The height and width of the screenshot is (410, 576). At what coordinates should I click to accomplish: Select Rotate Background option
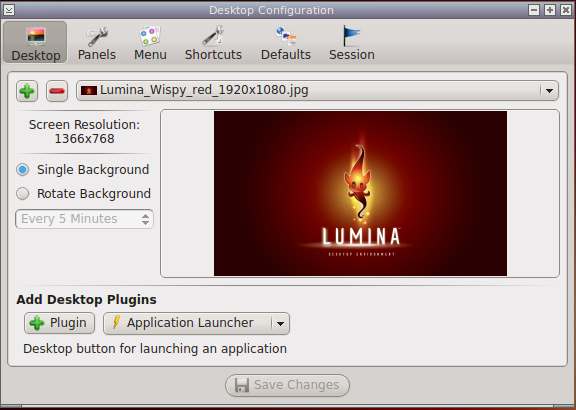[x=83, y=194]
